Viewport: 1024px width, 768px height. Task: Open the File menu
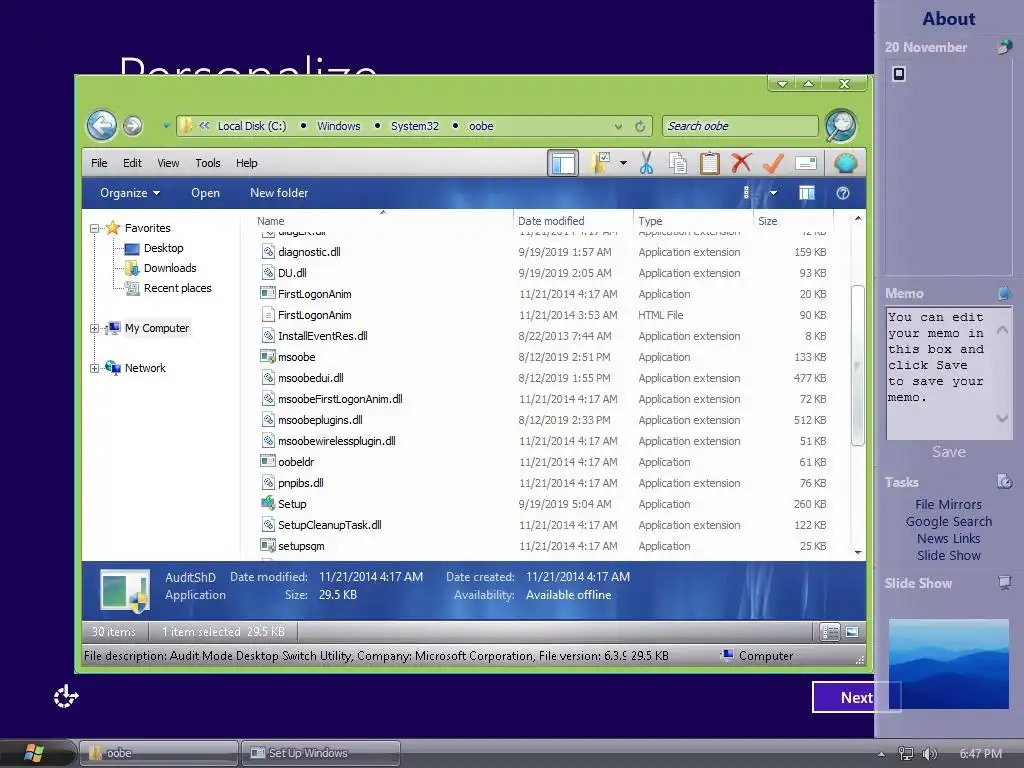(99, 163)
